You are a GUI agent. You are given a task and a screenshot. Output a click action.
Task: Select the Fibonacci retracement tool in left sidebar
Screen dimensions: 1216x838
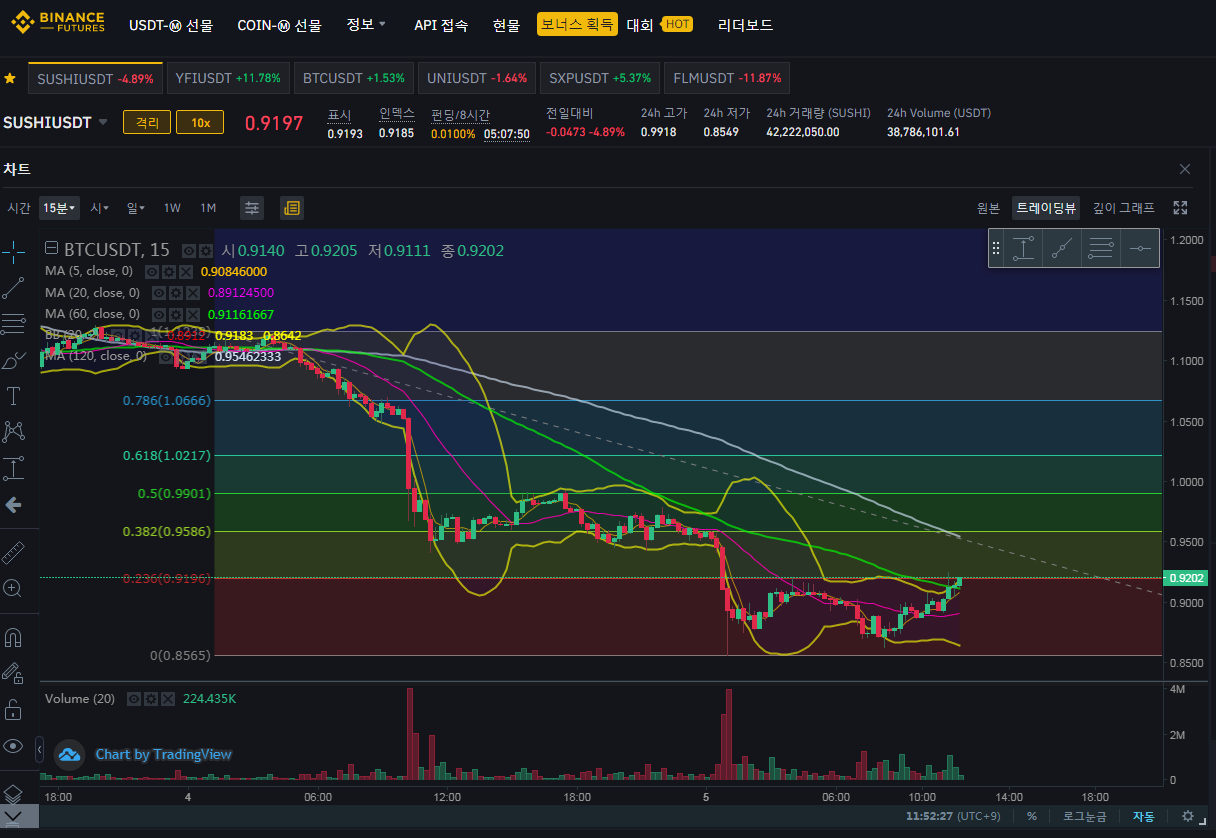[13, 324]
